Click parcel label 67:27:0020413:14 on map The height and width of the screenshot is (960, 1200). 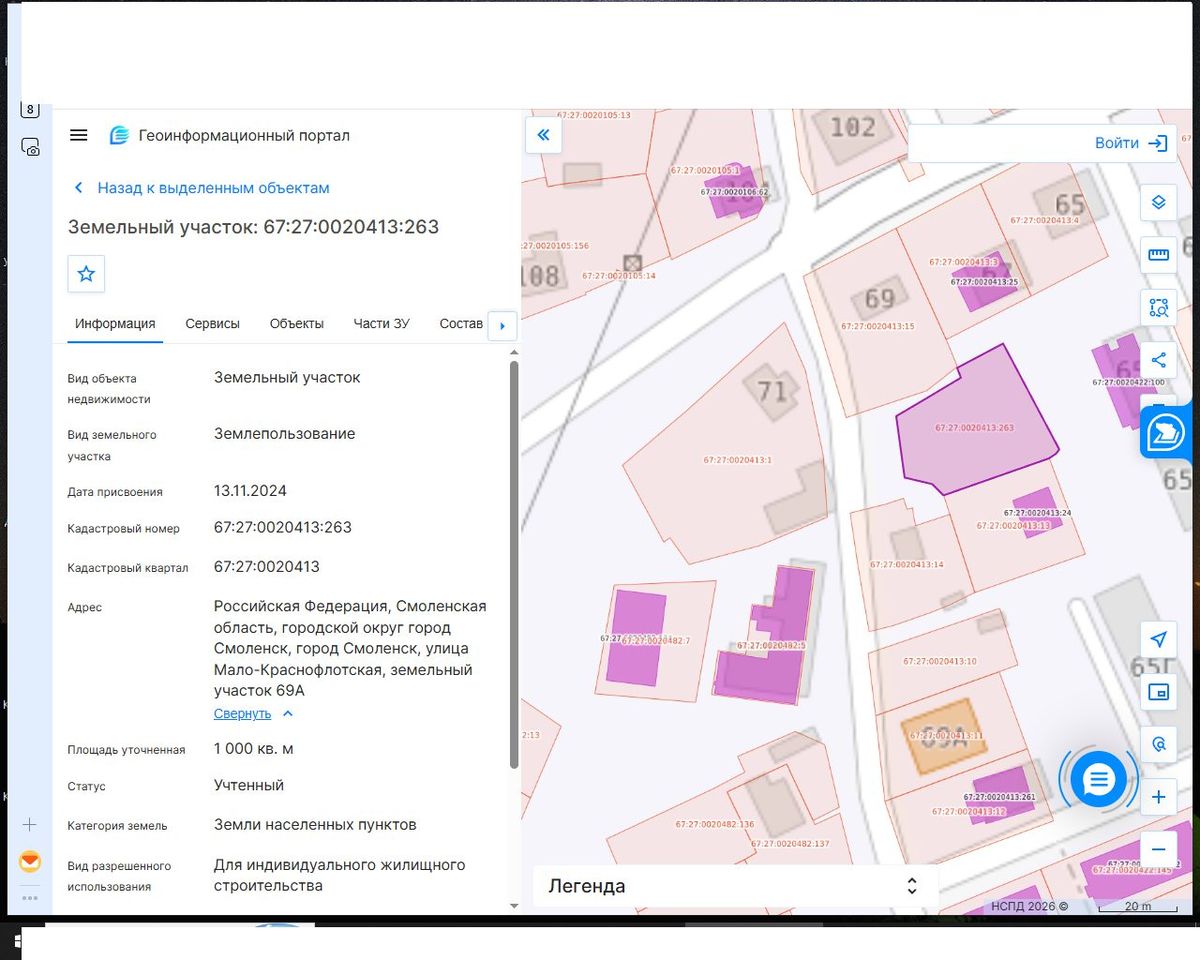(906, 565)
